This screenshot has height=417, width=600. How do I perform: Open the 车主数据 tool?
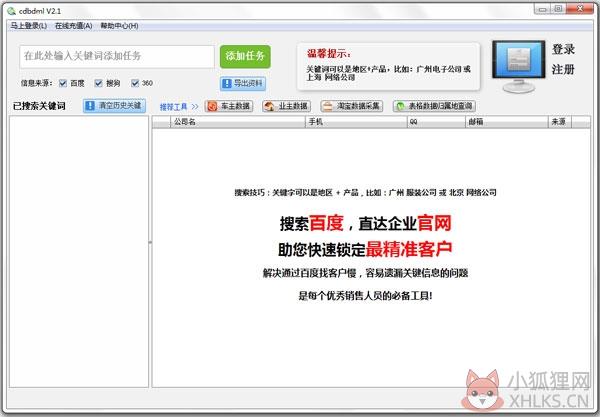(x=229, y=106)
